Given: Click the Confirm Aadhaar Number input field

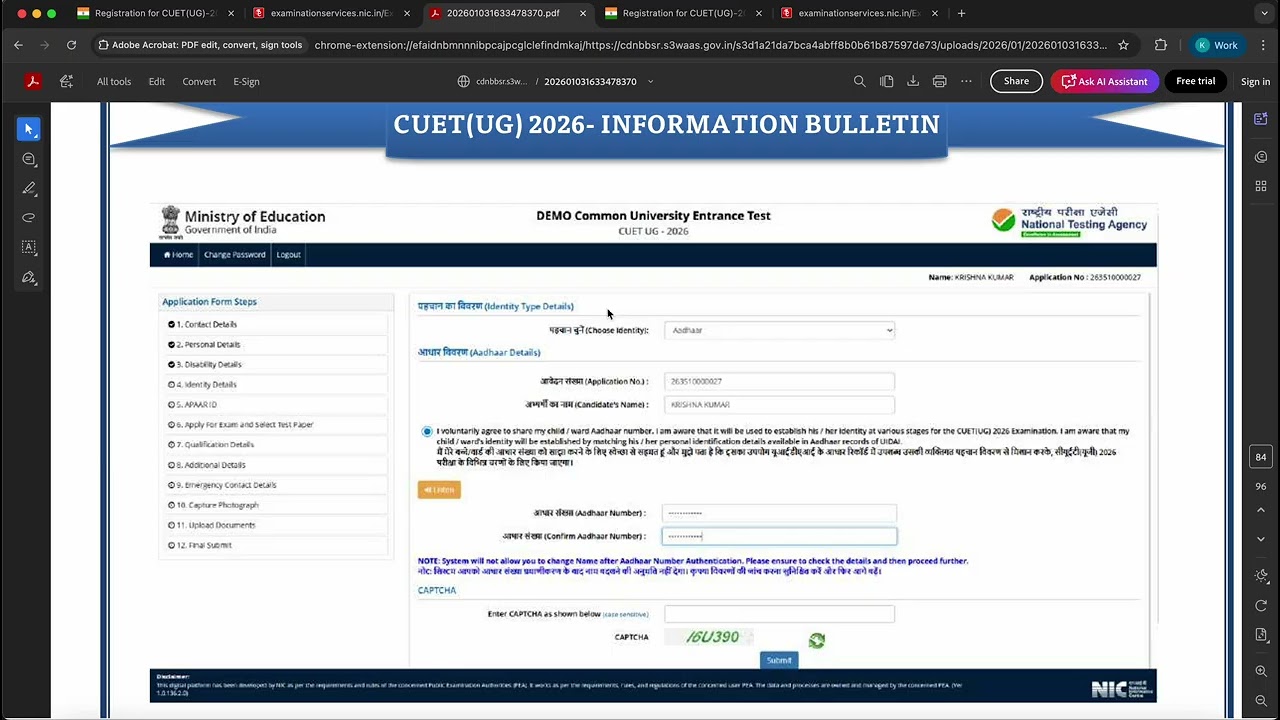Looking at the screenshot, I should pyautogui.click(x=779, y=536).
